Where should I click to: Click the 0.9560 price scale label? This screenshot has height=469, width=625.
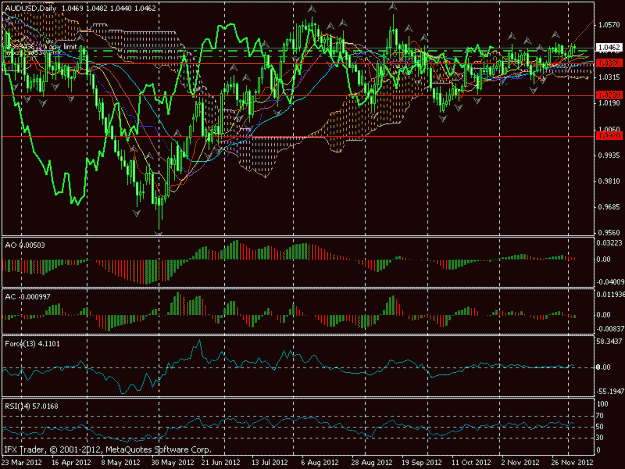pos(609,232)
